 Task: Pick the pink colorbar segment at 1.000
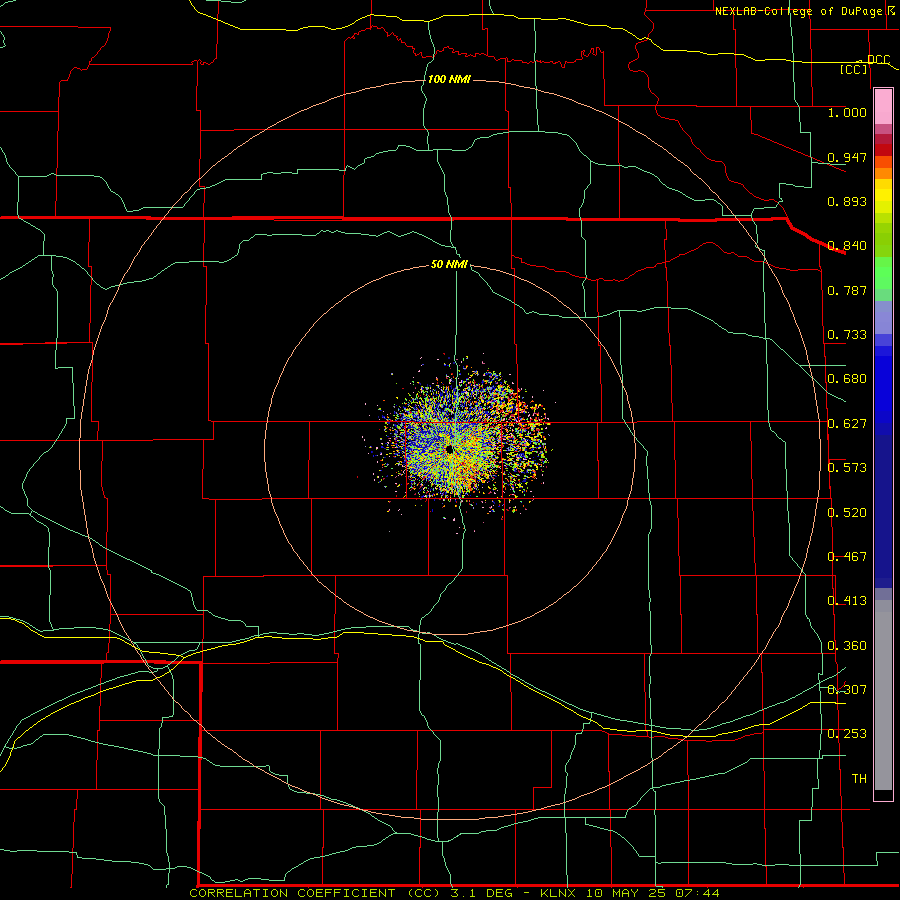883,107
